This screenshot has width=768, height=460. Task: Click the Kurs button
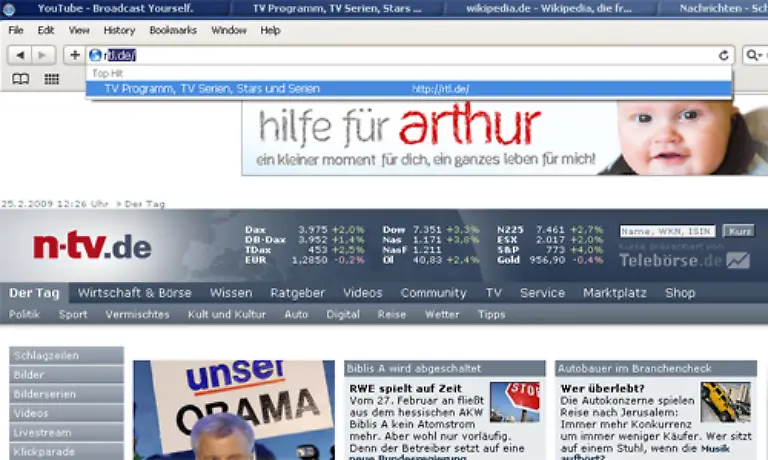tap(739, 231)
